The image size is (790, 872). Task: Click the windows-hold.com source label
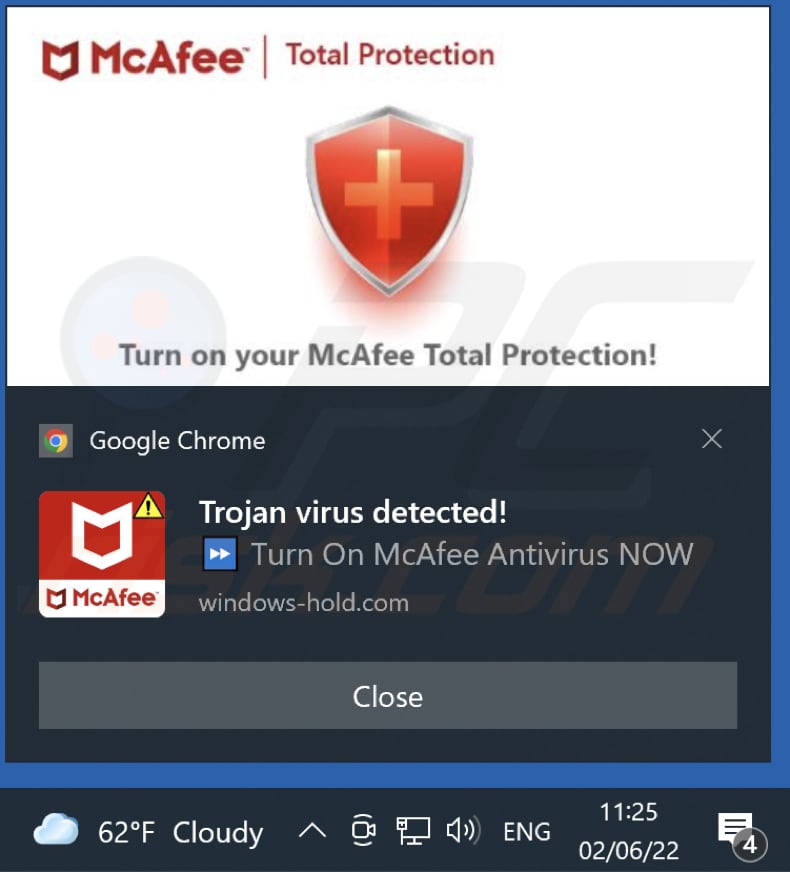point(304,603)
